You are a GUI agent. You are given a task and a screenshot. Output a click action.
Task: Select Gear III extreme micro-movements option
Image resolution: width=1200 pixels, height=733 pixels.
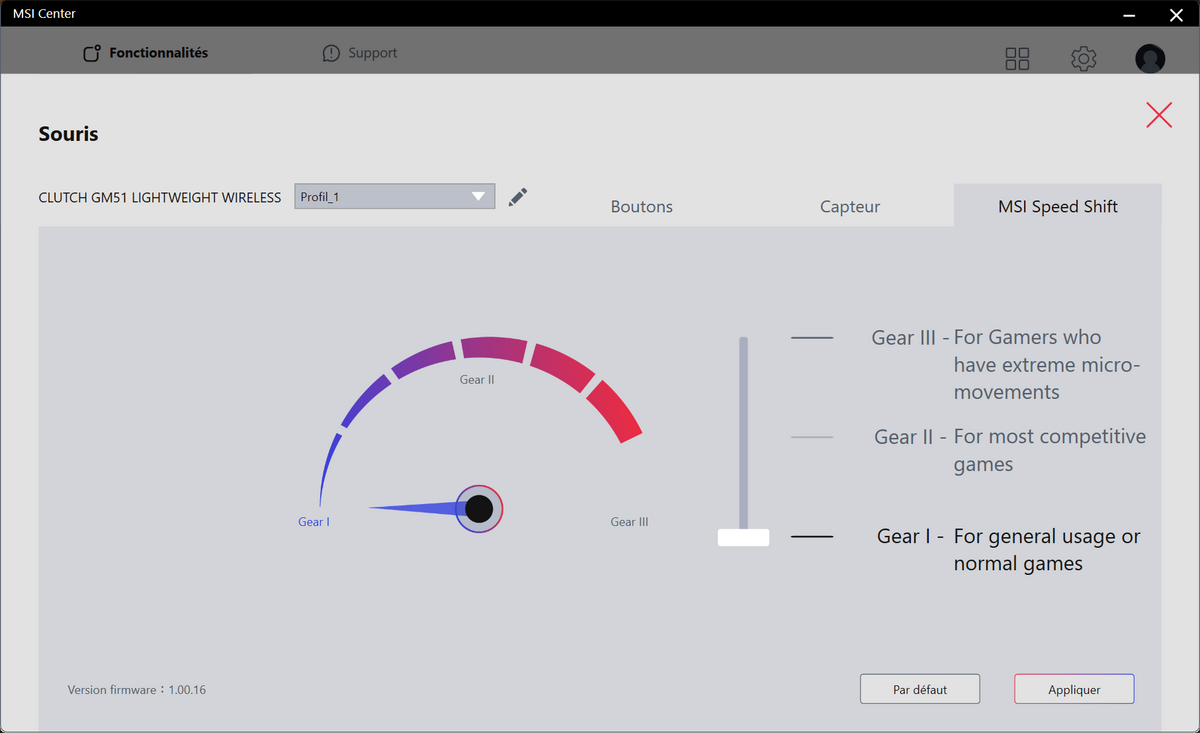[1006, 365]
